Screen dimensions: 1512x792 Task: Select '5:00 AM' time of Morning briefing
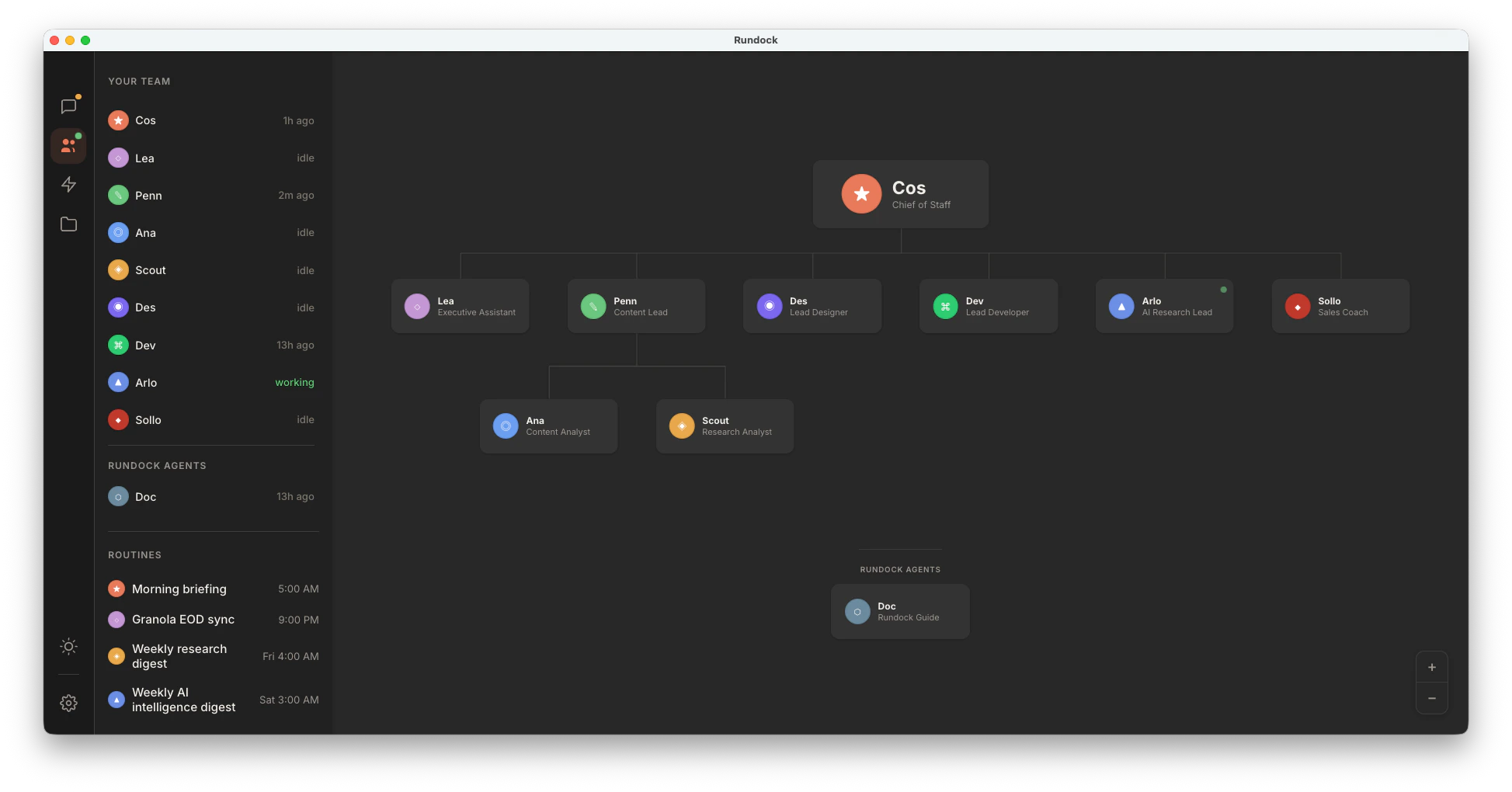(x=298, y=589)
